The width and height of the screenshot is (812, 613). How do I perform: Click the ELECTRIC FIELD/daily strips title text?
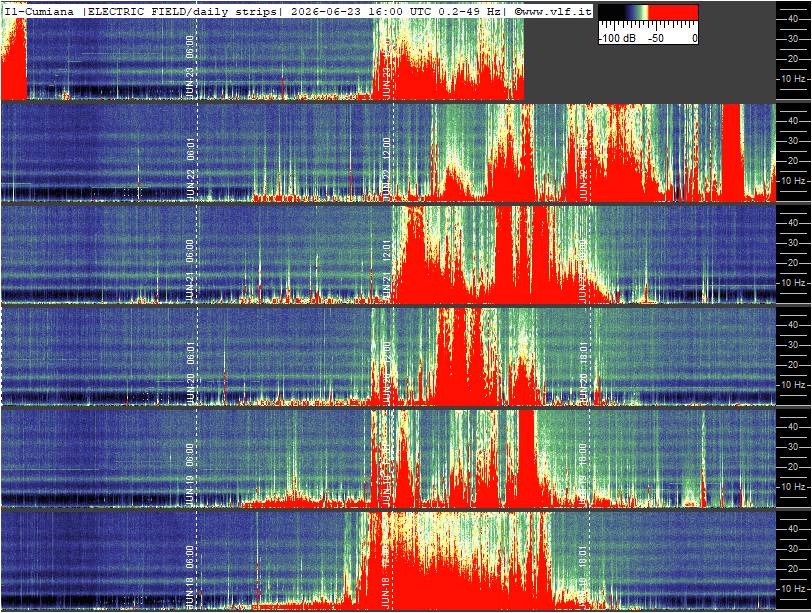[x=182, y=11]
